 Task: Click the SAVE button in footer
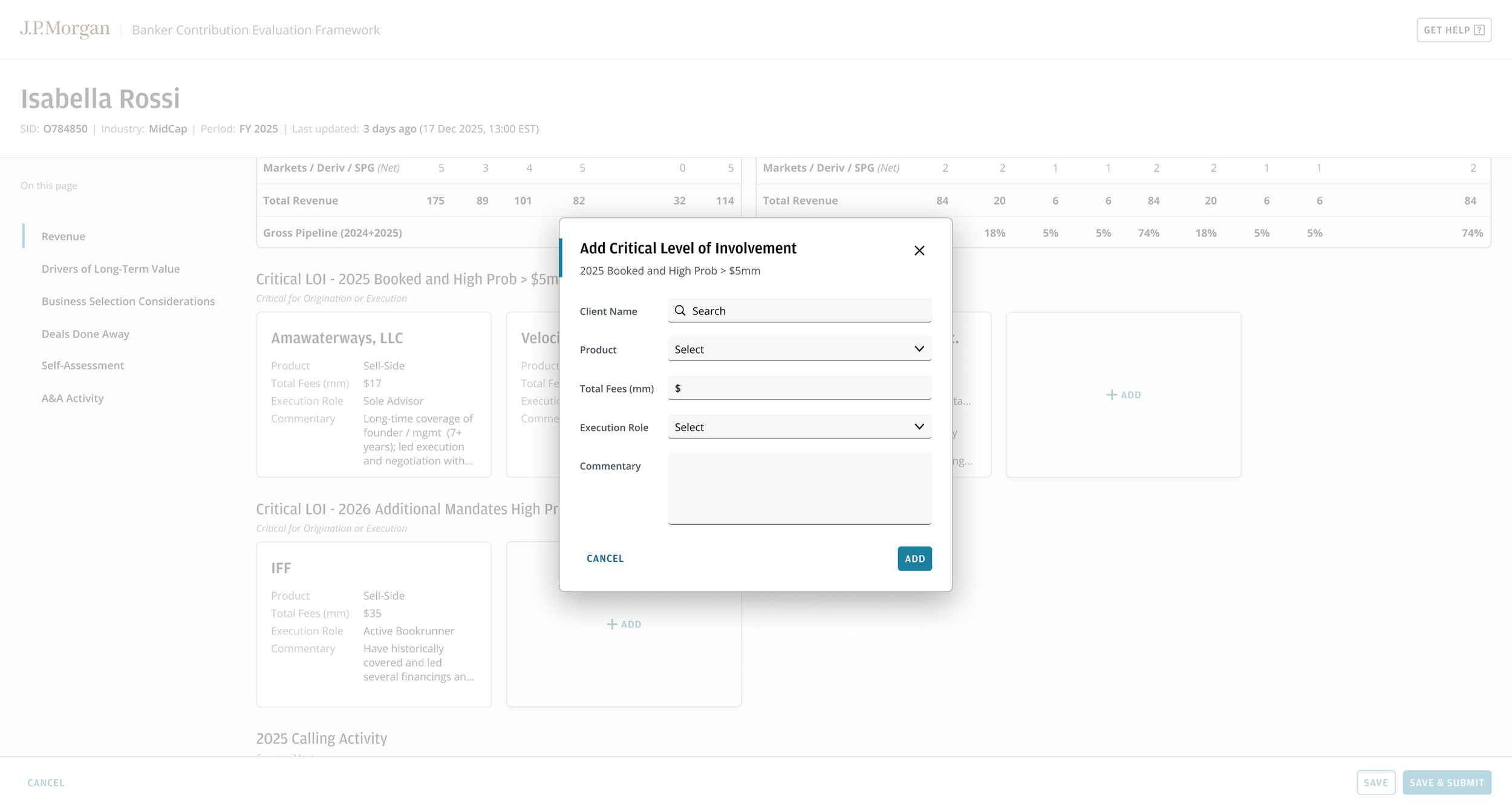(1376, 782)
